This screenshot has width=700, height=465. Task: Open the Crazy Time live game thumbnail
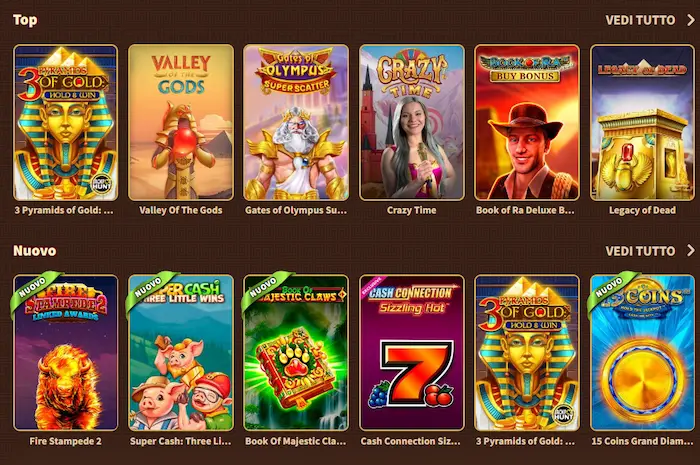coord(412,122)
